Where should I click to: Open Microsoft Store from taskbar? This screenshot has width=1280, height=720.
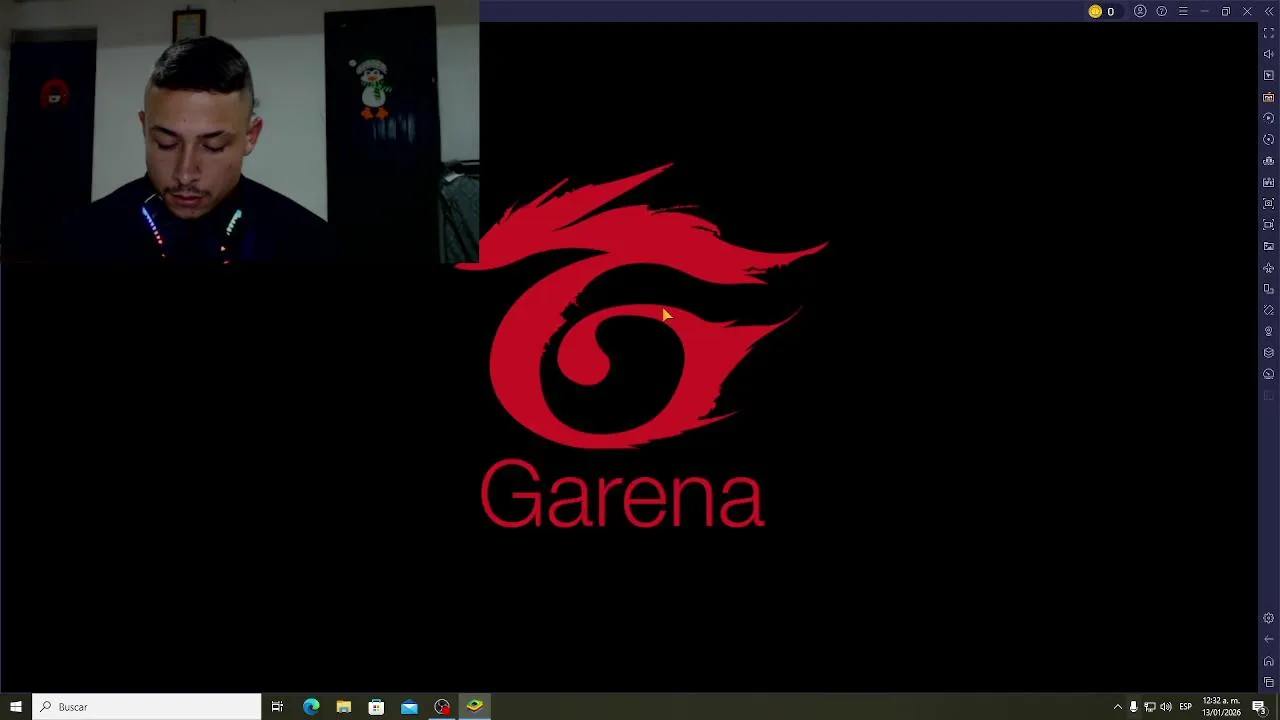tap(376, 707)
